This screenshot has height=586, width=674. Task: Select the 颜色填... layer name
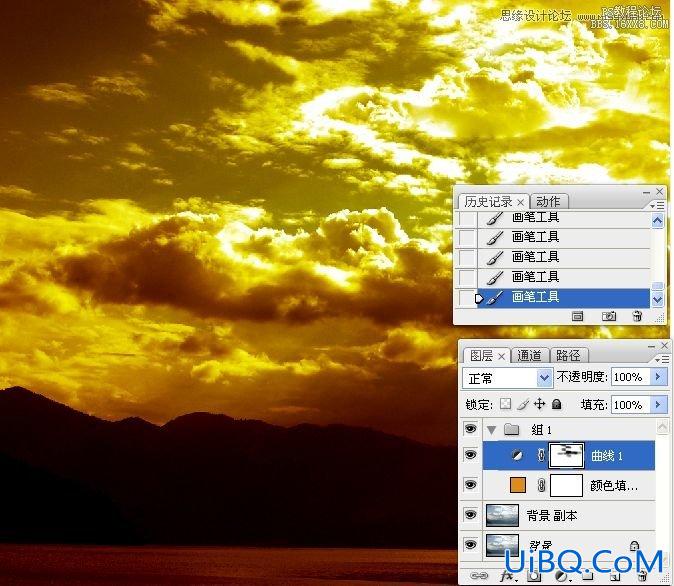pyautogui.click(x=613, y=486)
